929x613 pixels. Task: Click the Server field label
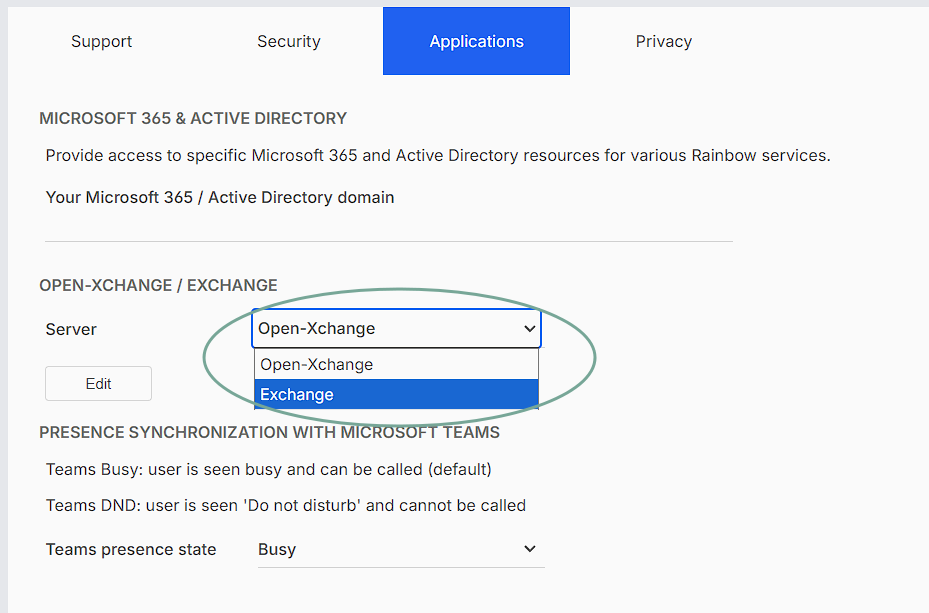click(71, 329)
